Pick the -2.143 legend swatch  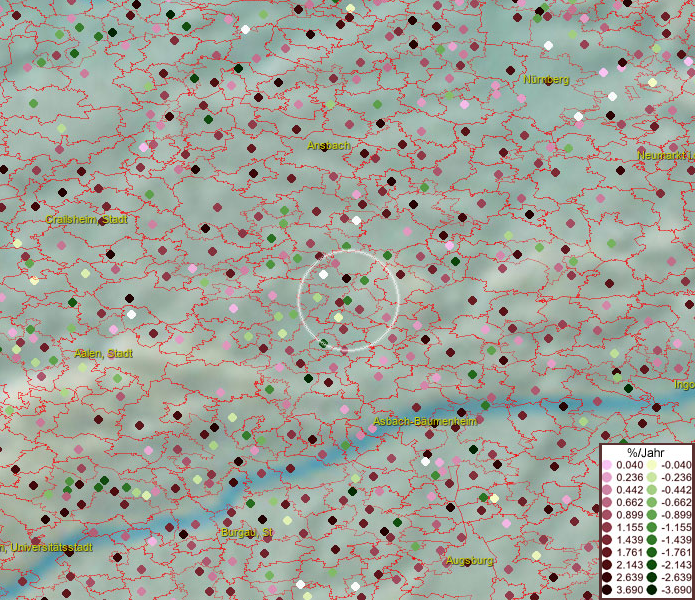click(x=652, y=565)
